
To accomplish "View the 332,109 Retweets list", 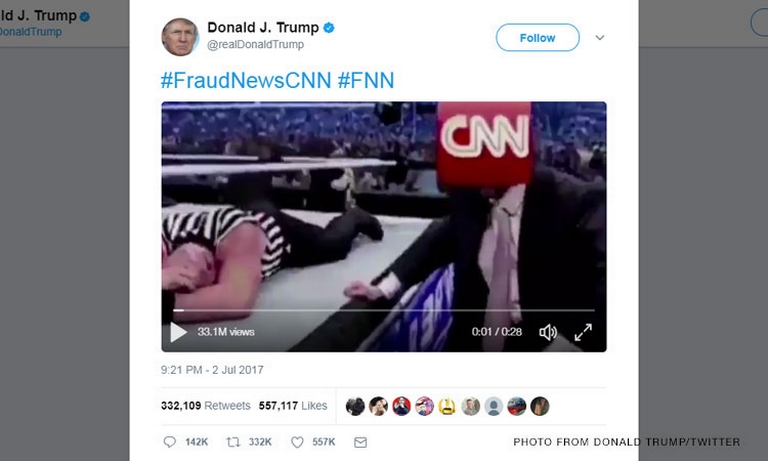I will point(206,406).
